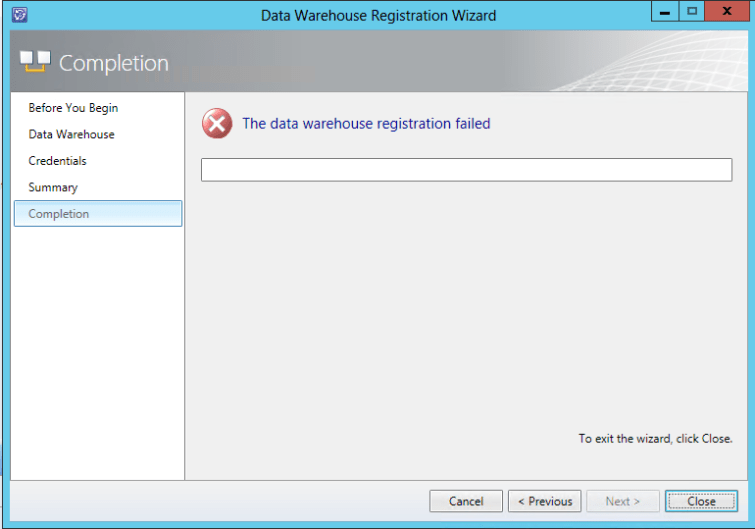Viewport: 755px width, 529px height.
Task: Exit the wizard with the Close button
Action: coord(701,501)
